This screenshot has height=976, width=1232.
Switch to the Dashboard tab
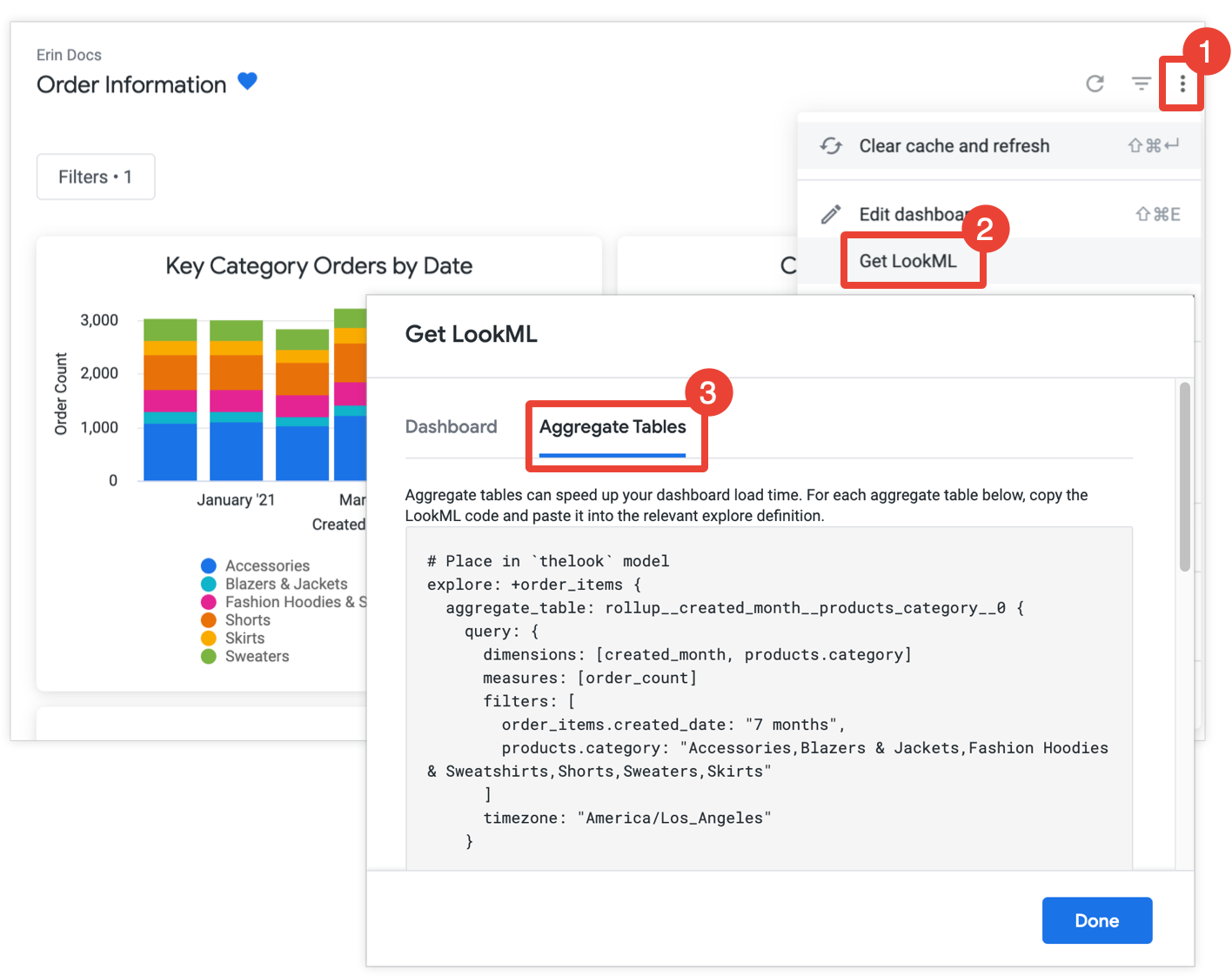tap(451, 427)
